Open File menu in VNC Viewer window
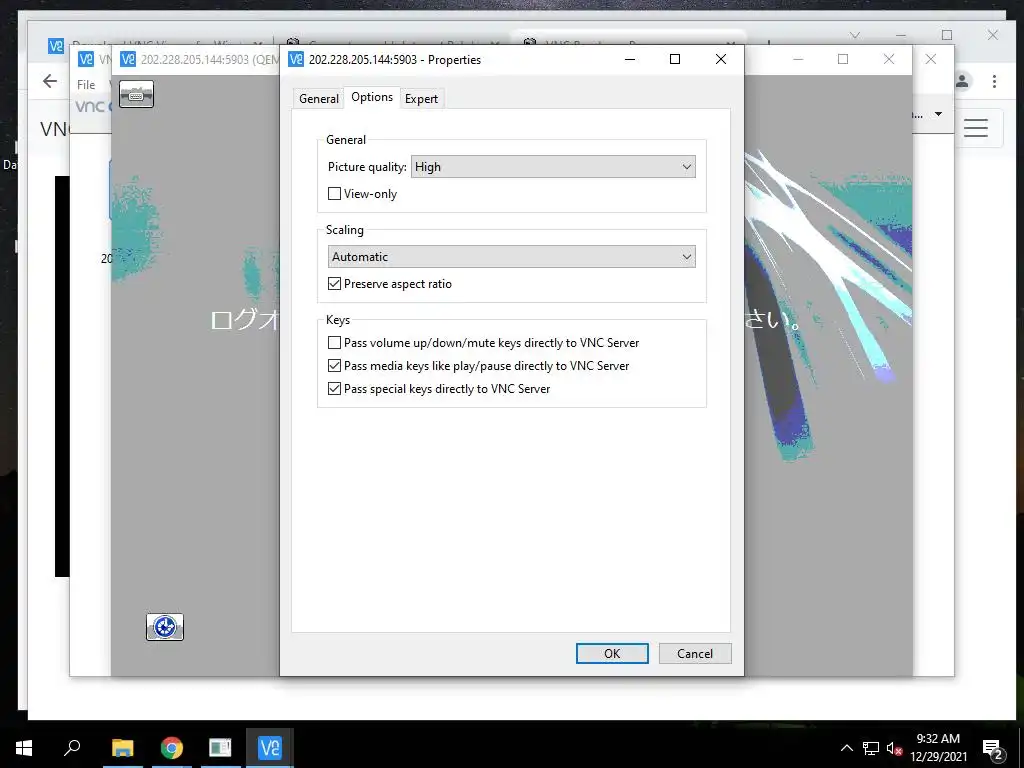This screenshot has height=768, width=1024. point(86,85)
